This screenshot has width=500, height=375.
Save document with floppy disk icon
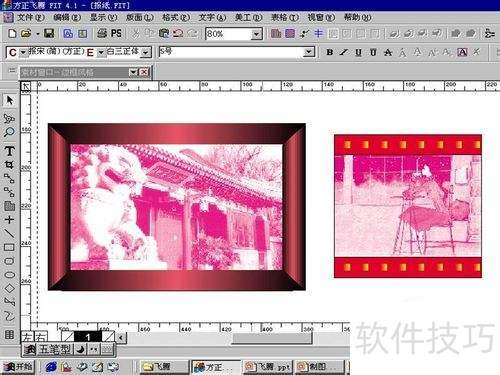49,33
